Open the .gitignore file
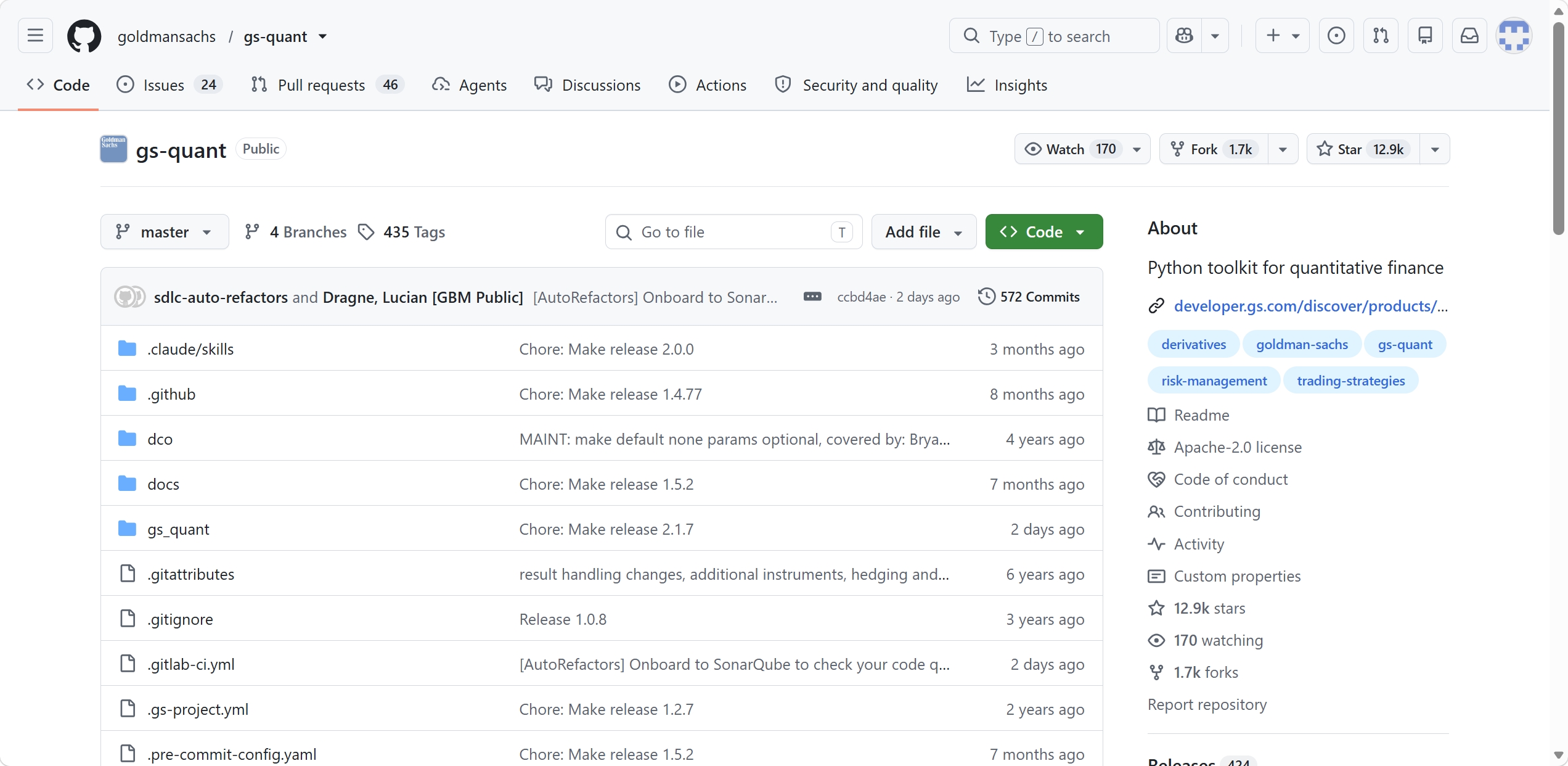1568x766 pixels. (x=180, y=619)
